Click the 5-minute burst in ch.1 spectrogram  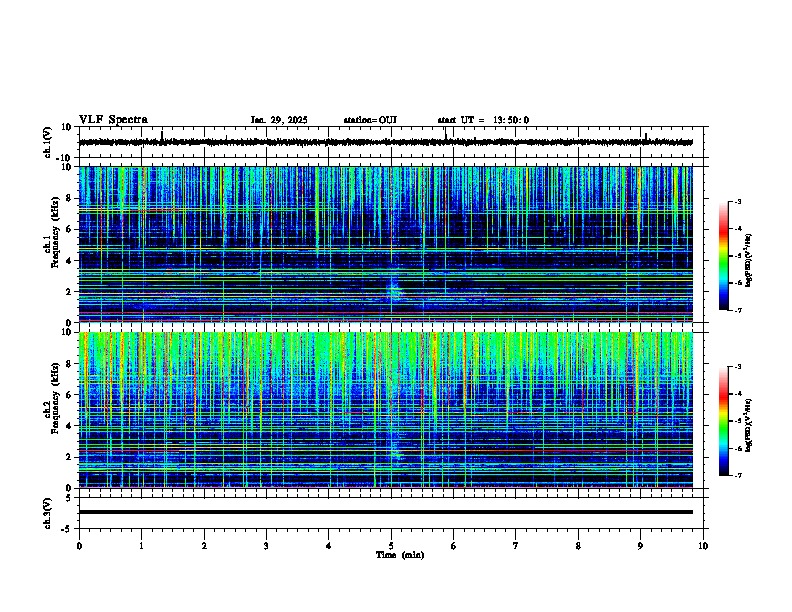[x=393, y=289]
